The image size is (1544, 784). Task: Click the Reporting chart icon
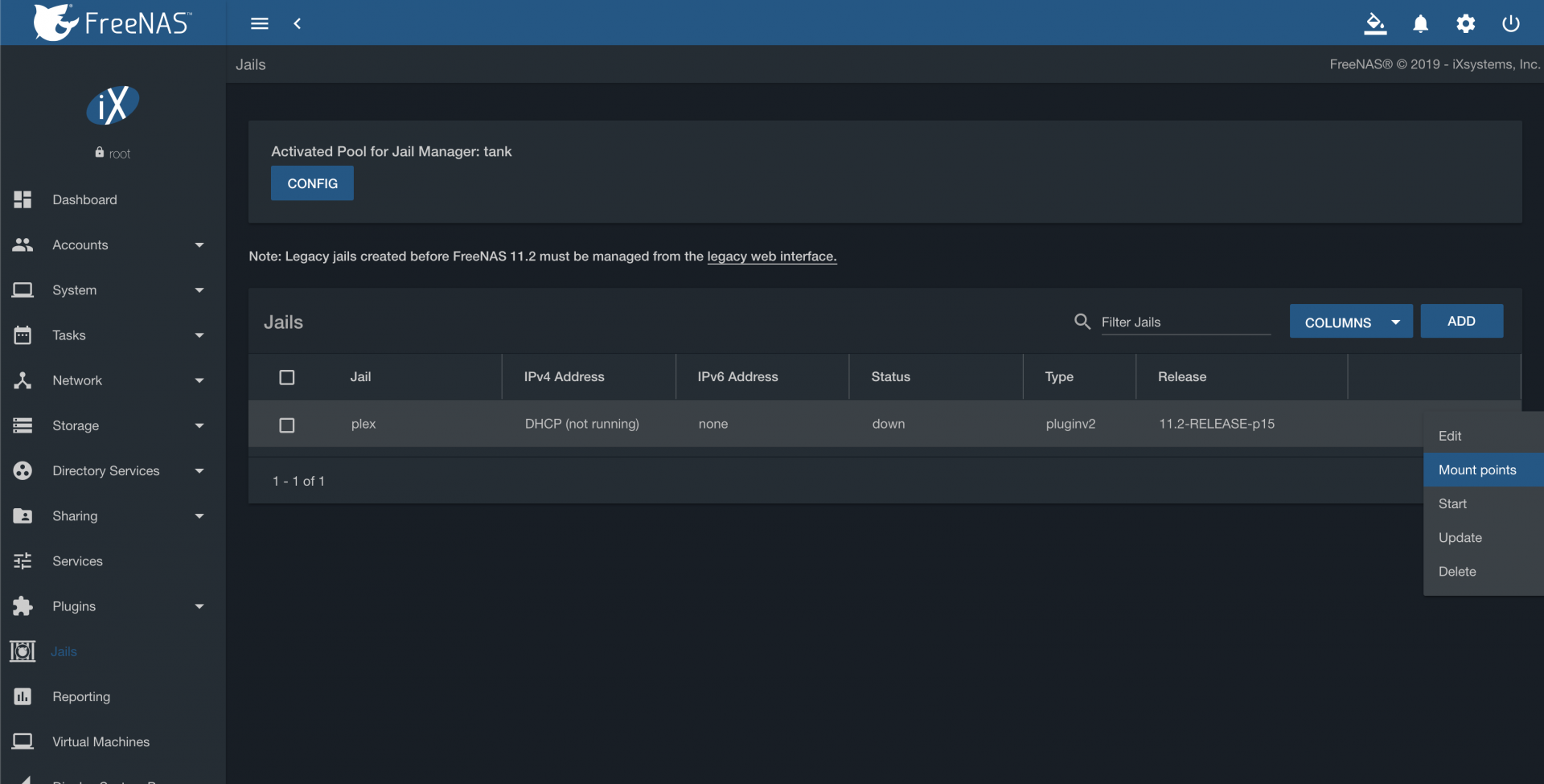[23, 696]
